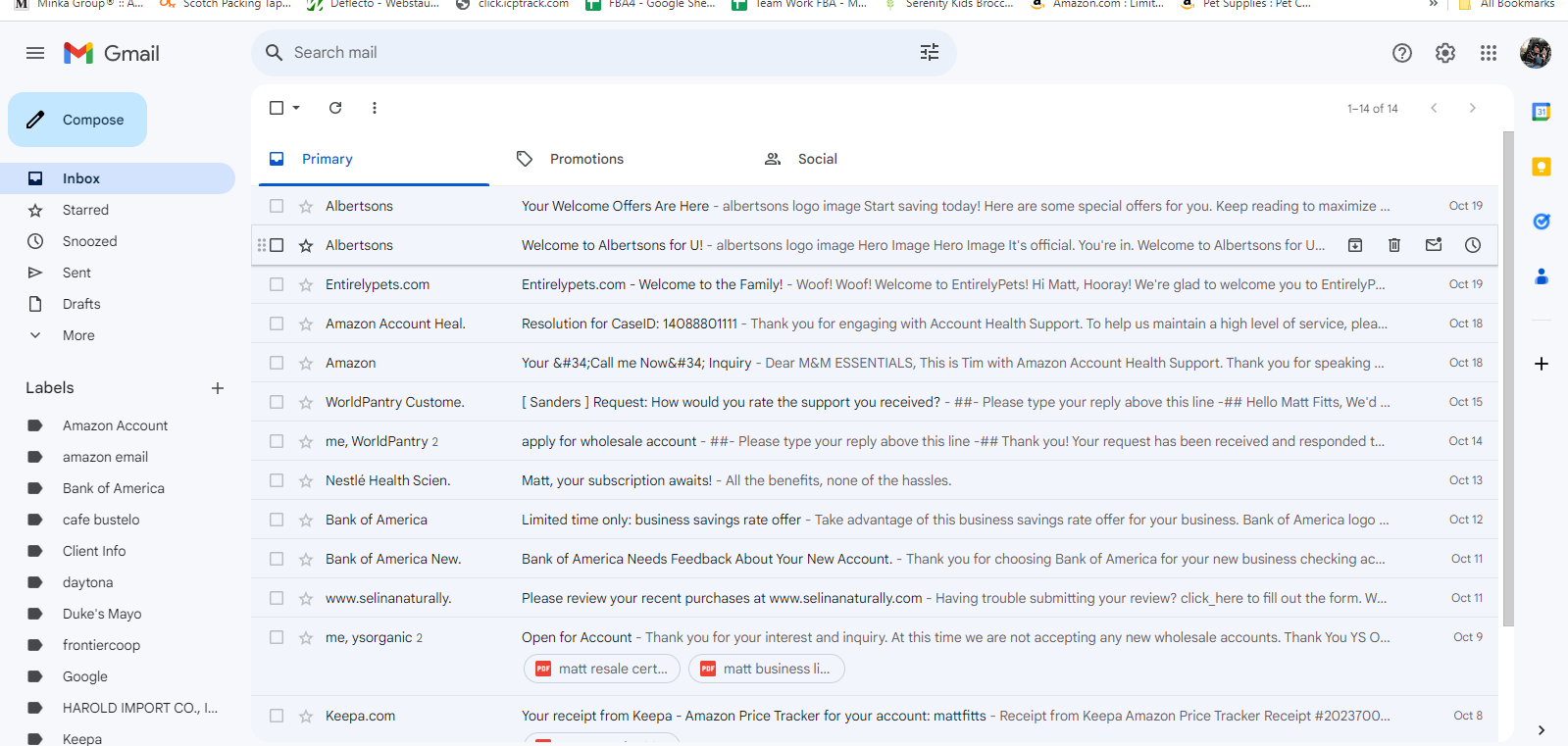The width and height of the screenshot is (1568, 746).
Task: Open the main menu hamburger icon
Action: point(35,53)
